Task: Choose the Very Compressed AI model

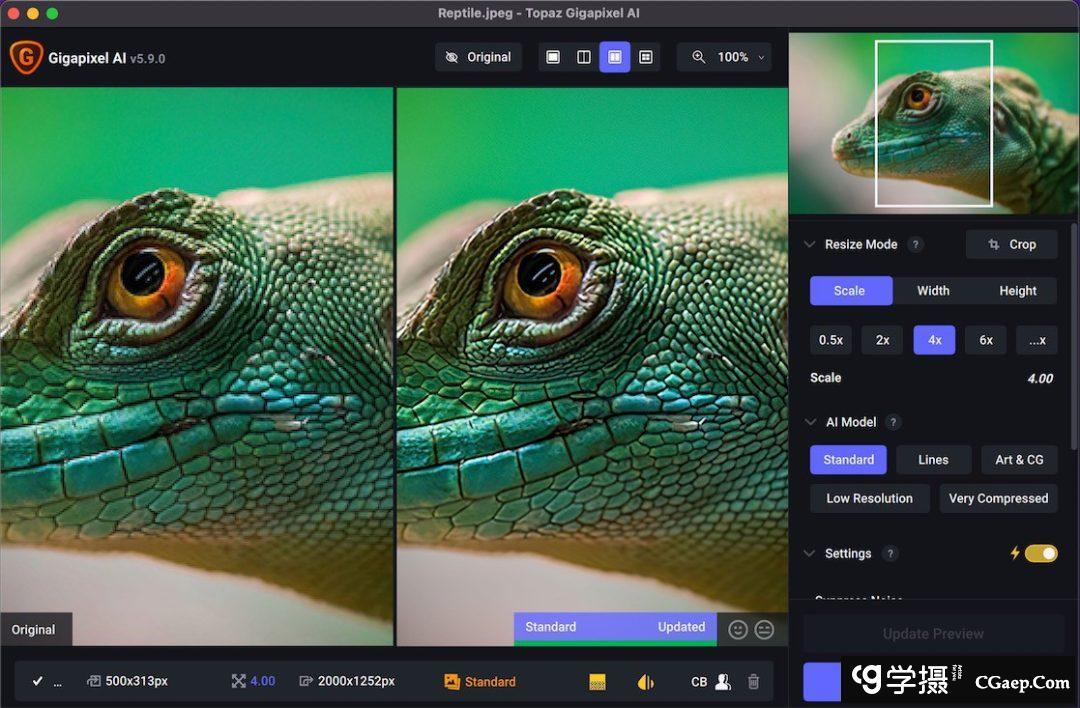Action: (x=998, y=498)
